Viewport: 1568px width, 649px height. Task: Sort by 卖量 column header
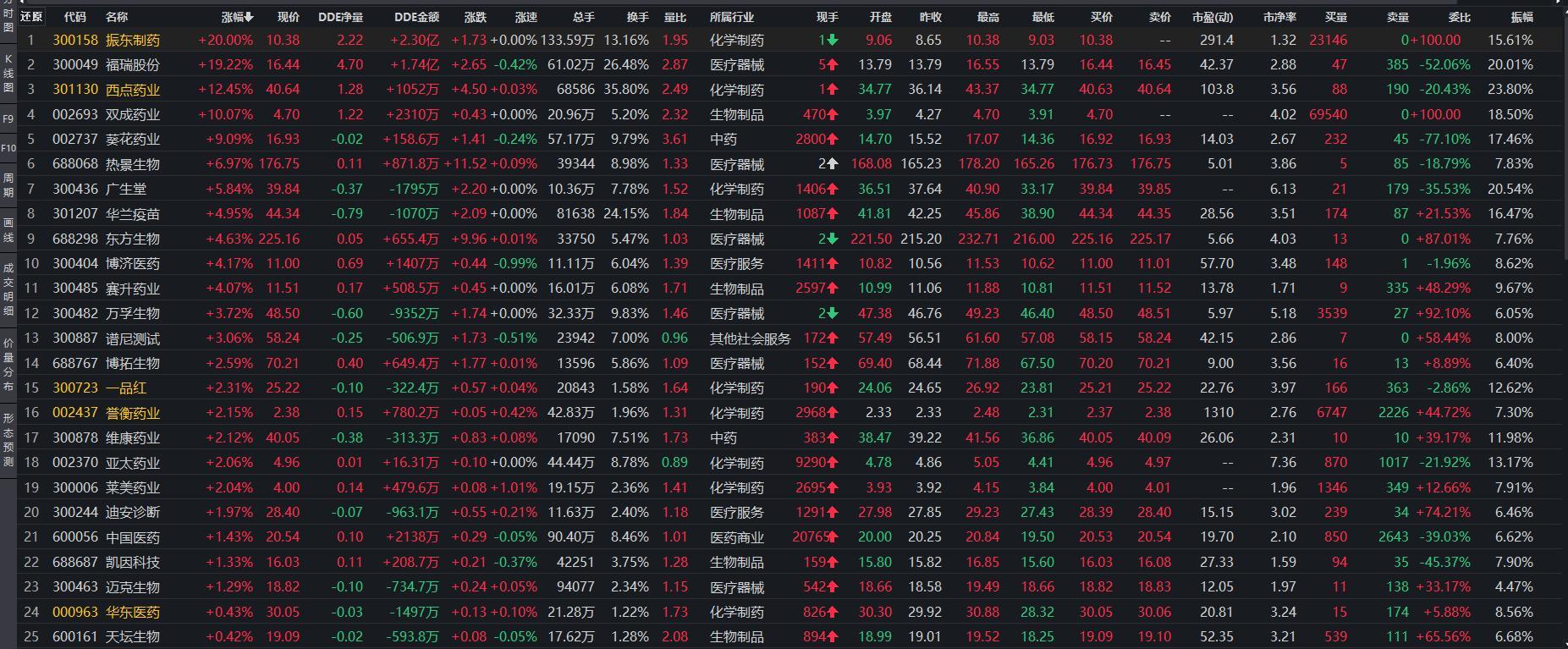tap(1398, 17)
